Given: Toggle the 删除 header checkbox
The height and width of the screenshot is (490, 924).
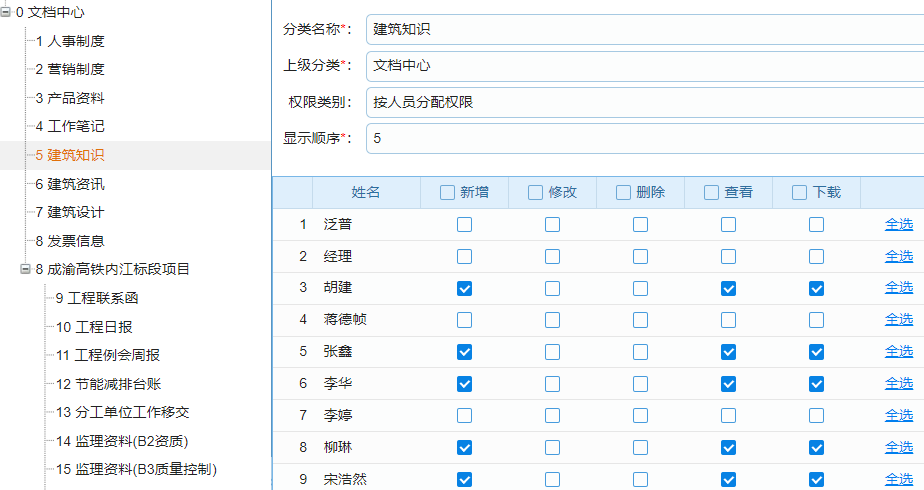Looking at the screenshot, I should pos(624,193).
